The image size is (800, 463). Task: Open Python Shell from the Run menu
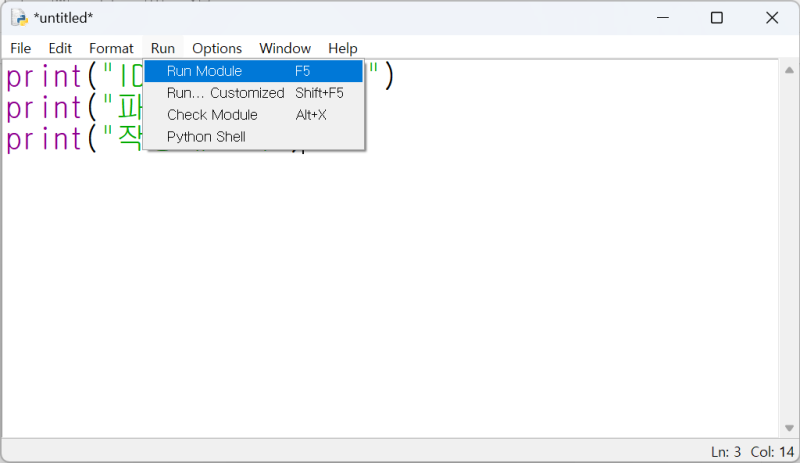click(254, 137)
